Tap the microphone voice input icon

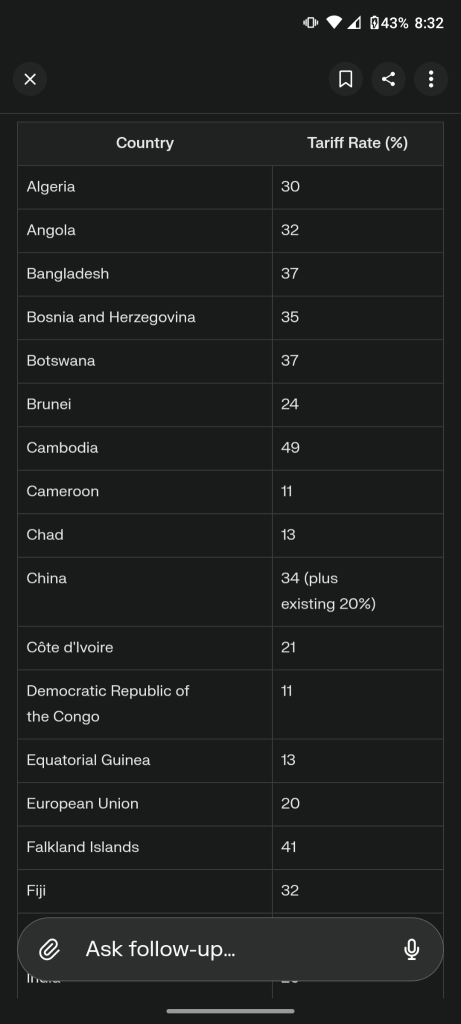click(411, 949)
